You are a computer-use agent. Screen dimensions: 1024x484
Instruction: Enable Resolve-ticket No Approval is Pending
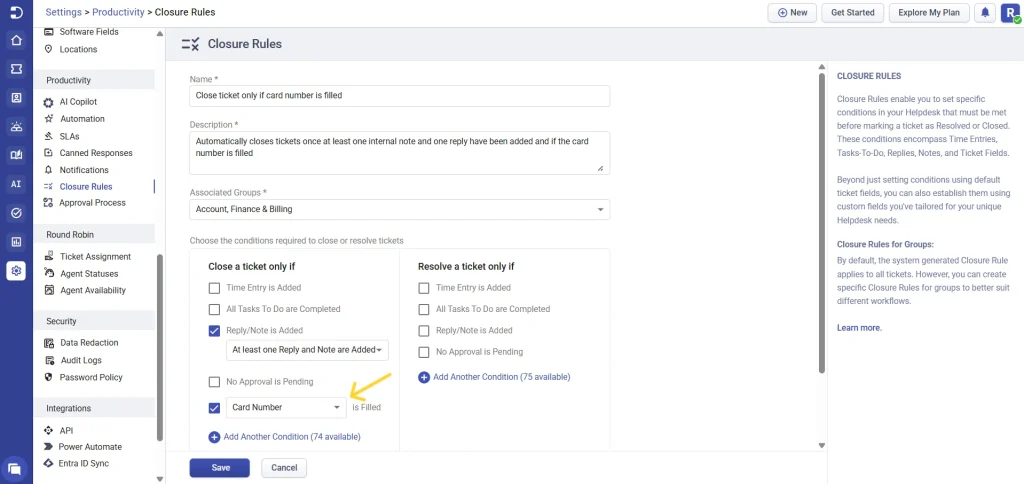[x=424, y=352]
